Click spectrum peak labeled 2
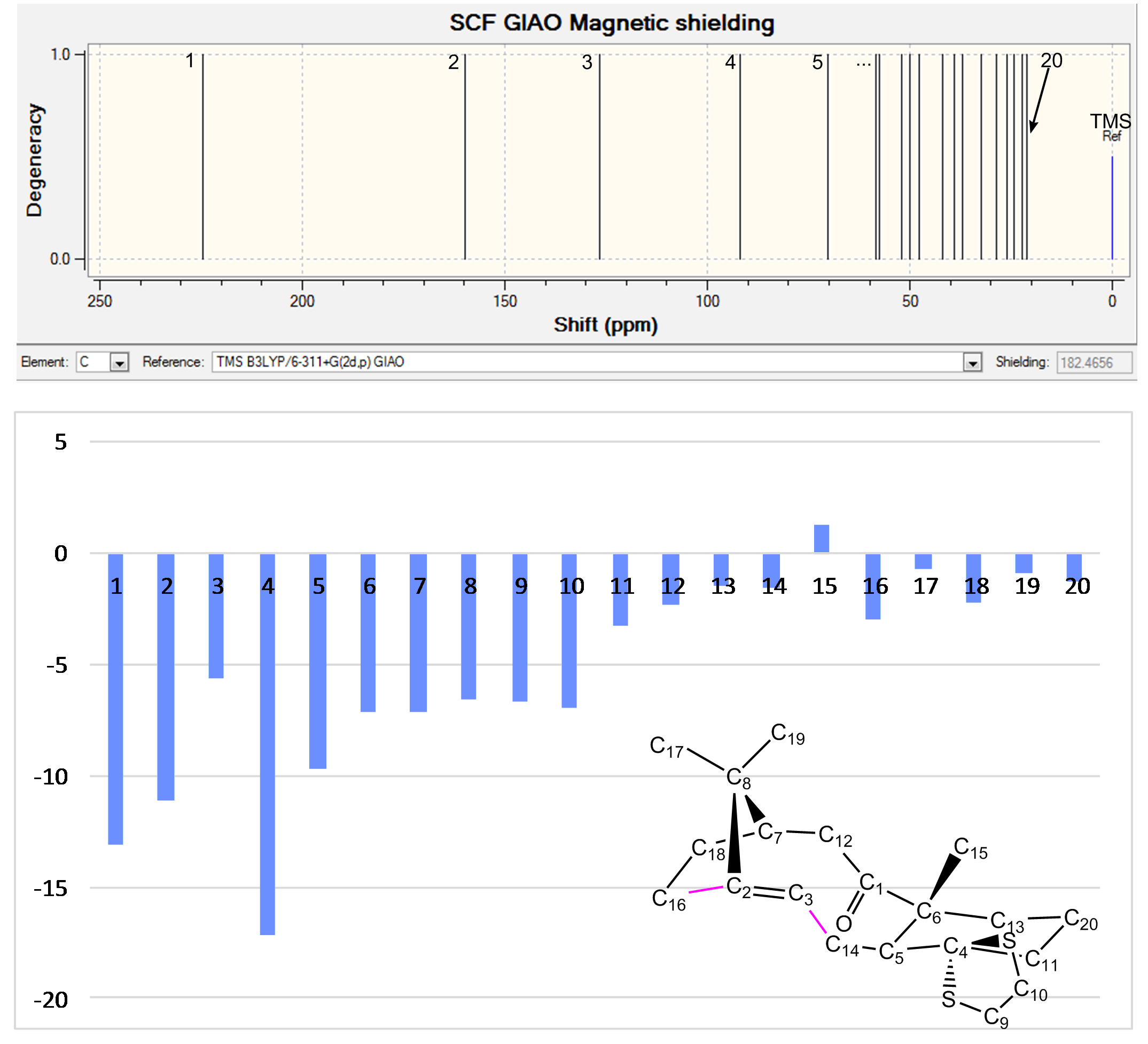Image resolution: width=1148 pixels, height=1044 pixels. (465, 156)
